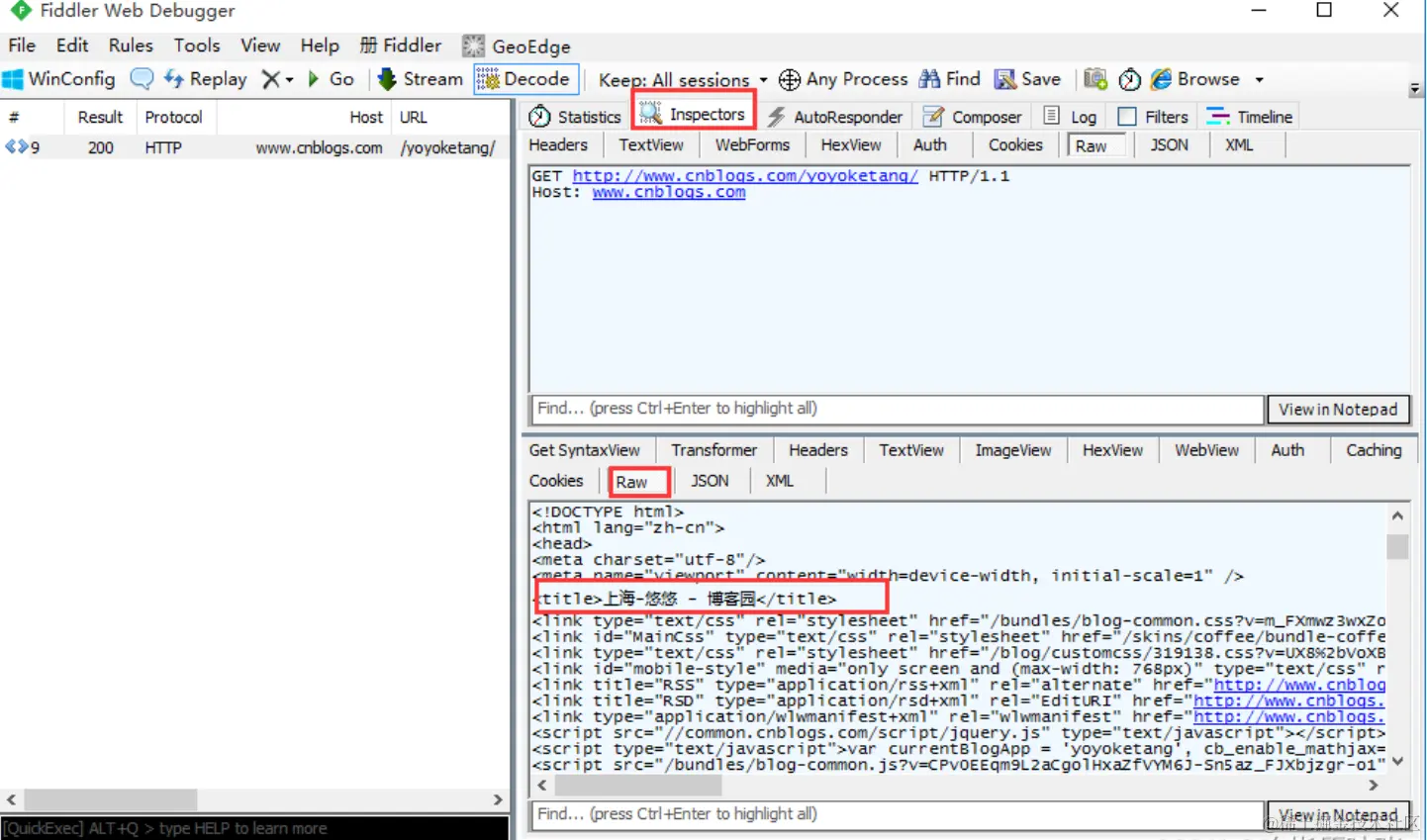The height and width of the screenshot is (840, 1427).
Task: Sort sessions by the Protocol column header
Action: (173, 117)
